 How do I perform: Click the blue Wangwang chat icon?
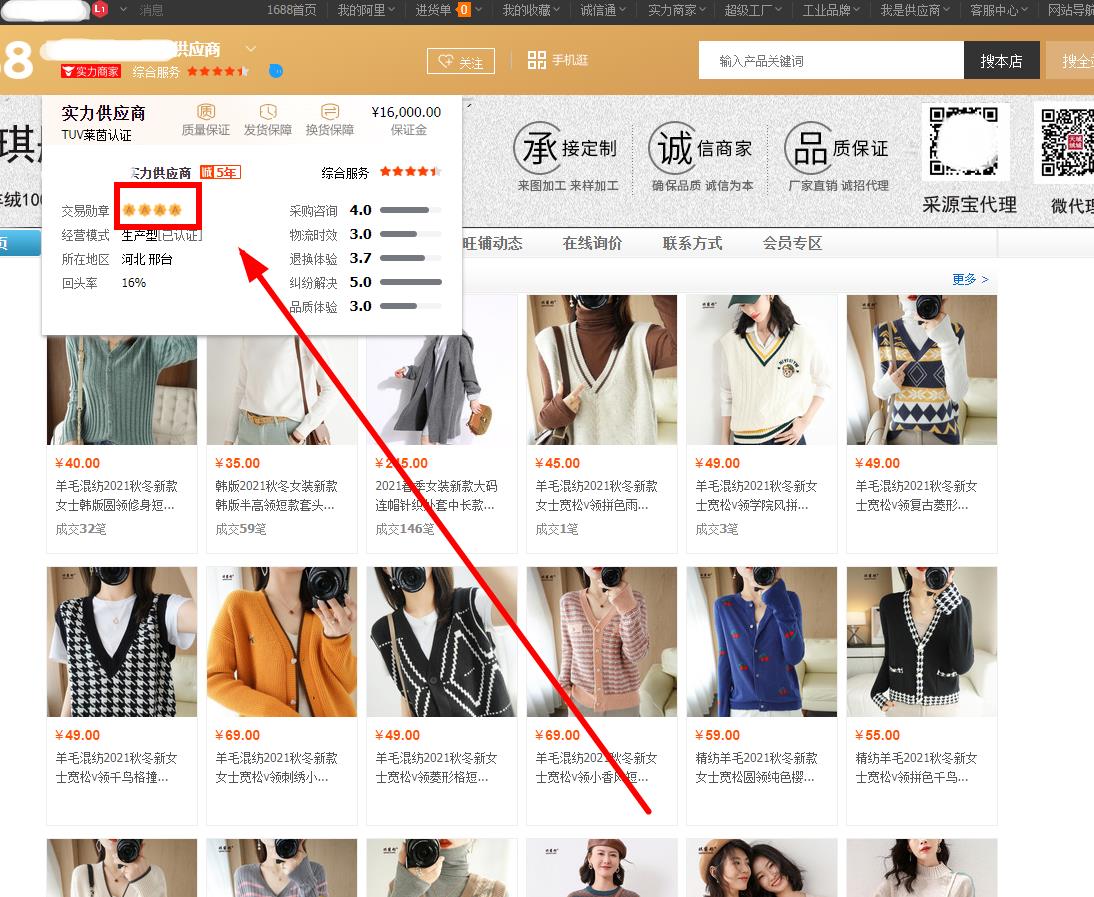tap(276, 71)
